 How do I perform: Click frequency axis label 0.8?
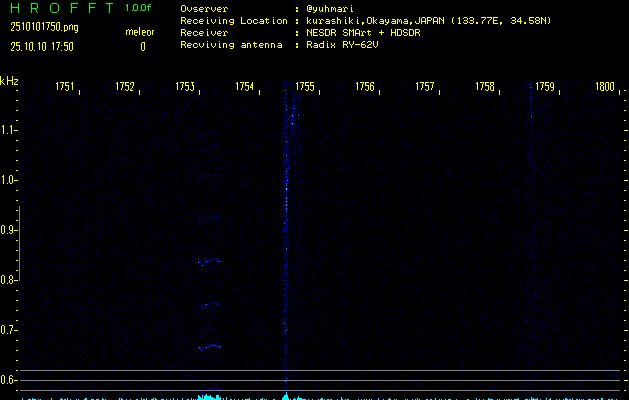(x=7, y=280)
